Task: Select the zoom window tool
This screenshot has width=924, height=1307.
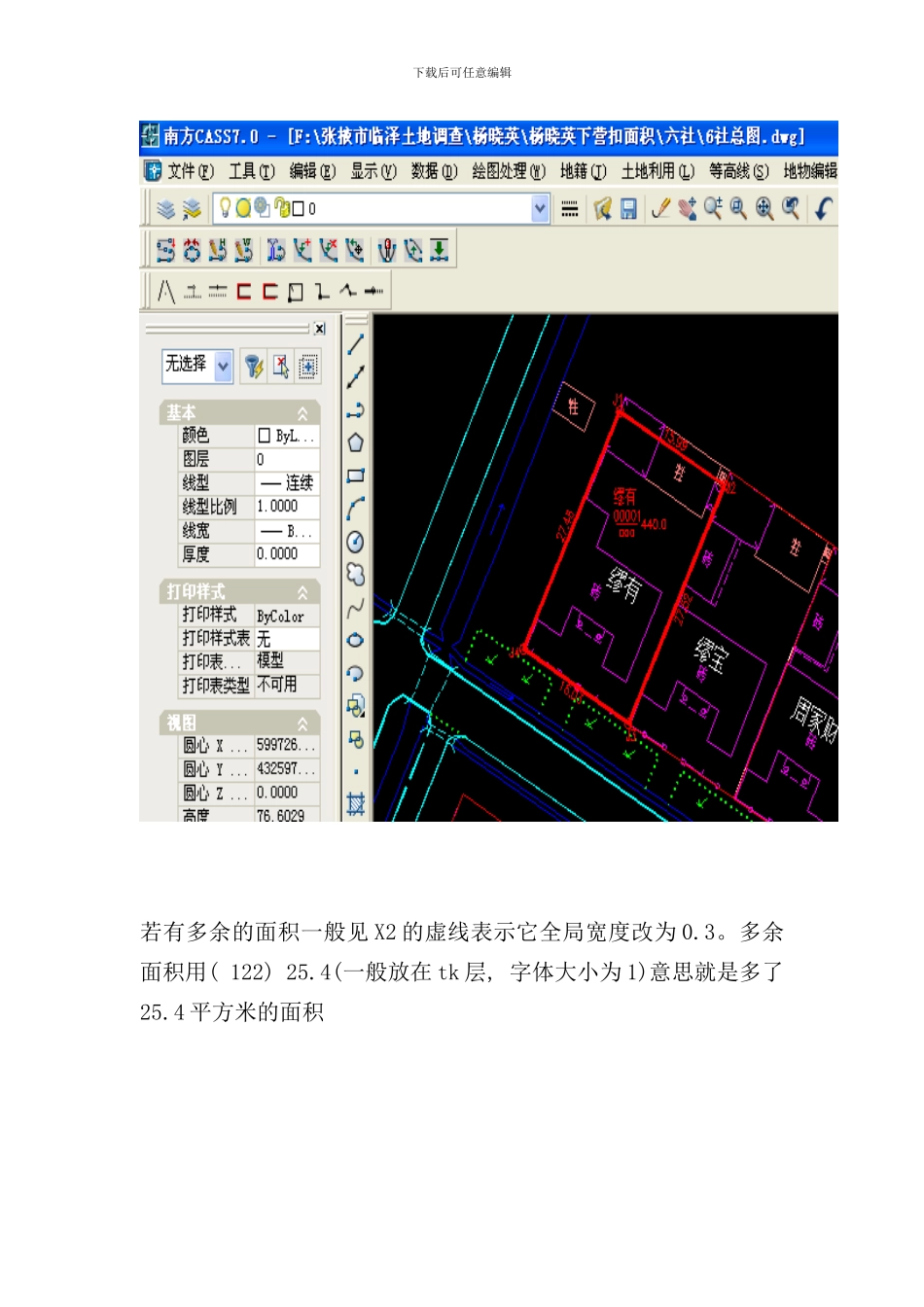Action: (x=738, y=208)
